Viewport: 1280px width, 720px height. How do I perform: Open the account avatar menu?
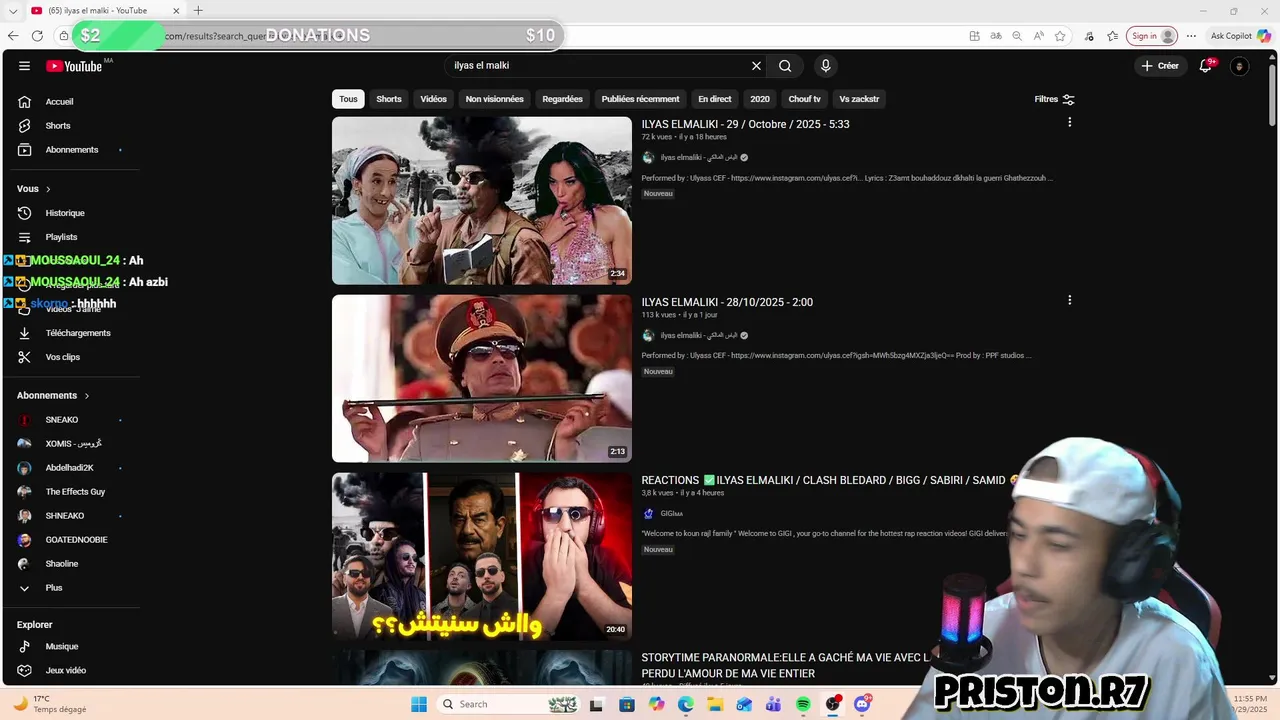point(1239,66)
